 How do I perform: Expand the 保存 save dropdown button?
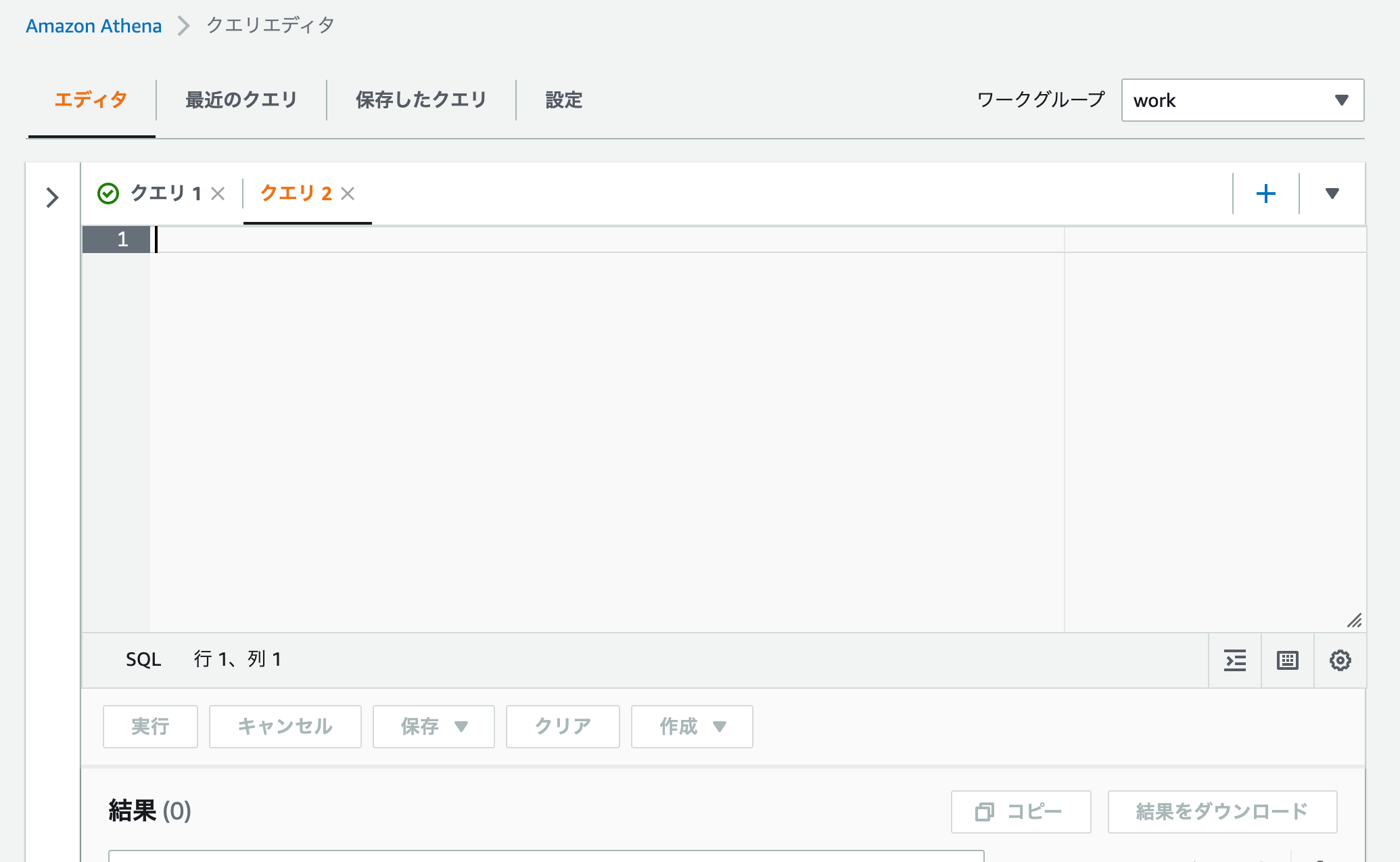point(433,727)
